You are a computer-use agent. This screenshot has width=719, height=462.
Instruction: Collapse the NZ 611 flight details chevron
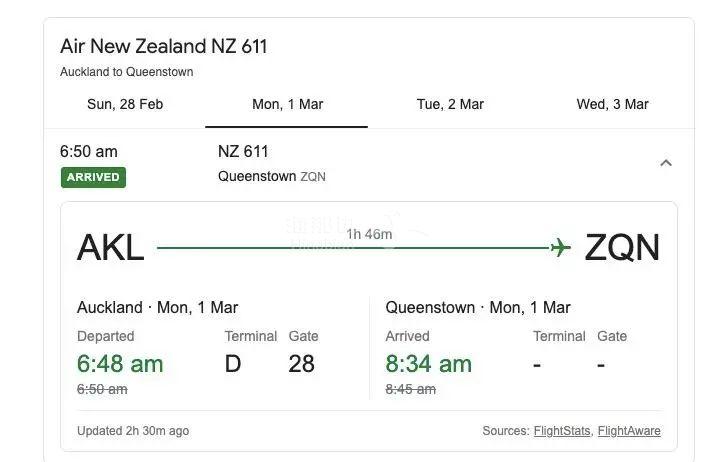coord(666,163)
